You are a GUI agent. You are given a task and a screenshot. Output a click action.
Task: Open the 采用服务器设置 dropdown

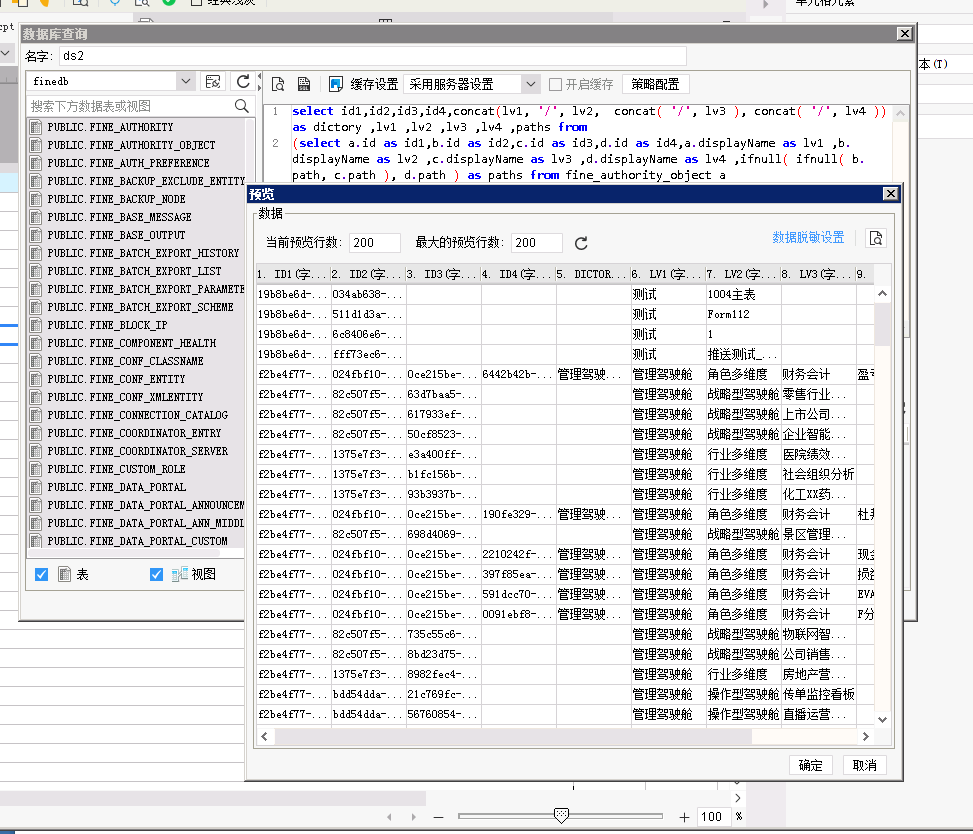(x=530, y=84)
